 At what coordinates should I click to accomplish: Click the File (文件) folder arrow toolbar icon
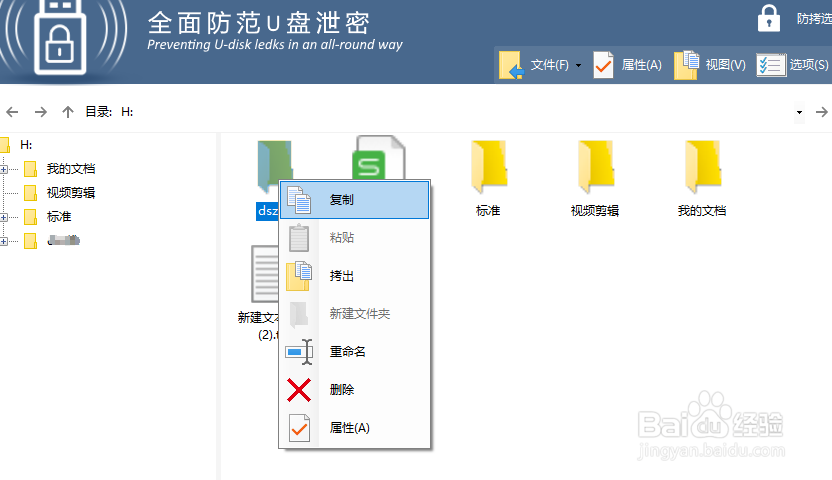(x=512, y=65)
